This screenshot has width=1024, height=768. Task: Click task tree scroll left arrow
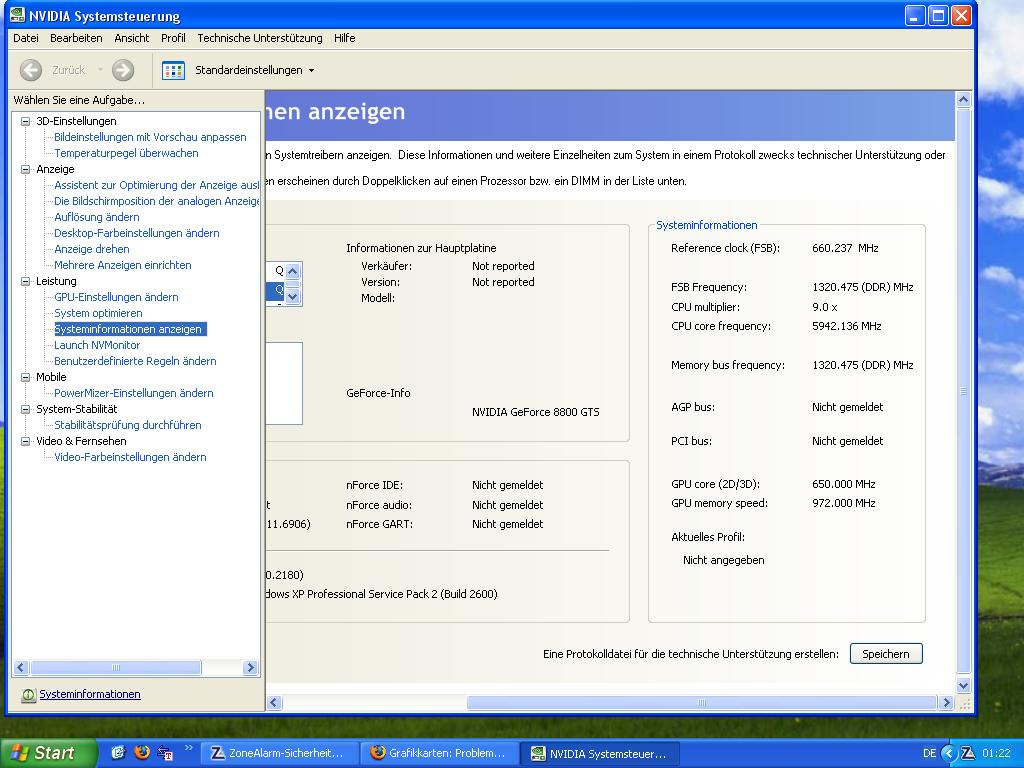tap(21, 667)
